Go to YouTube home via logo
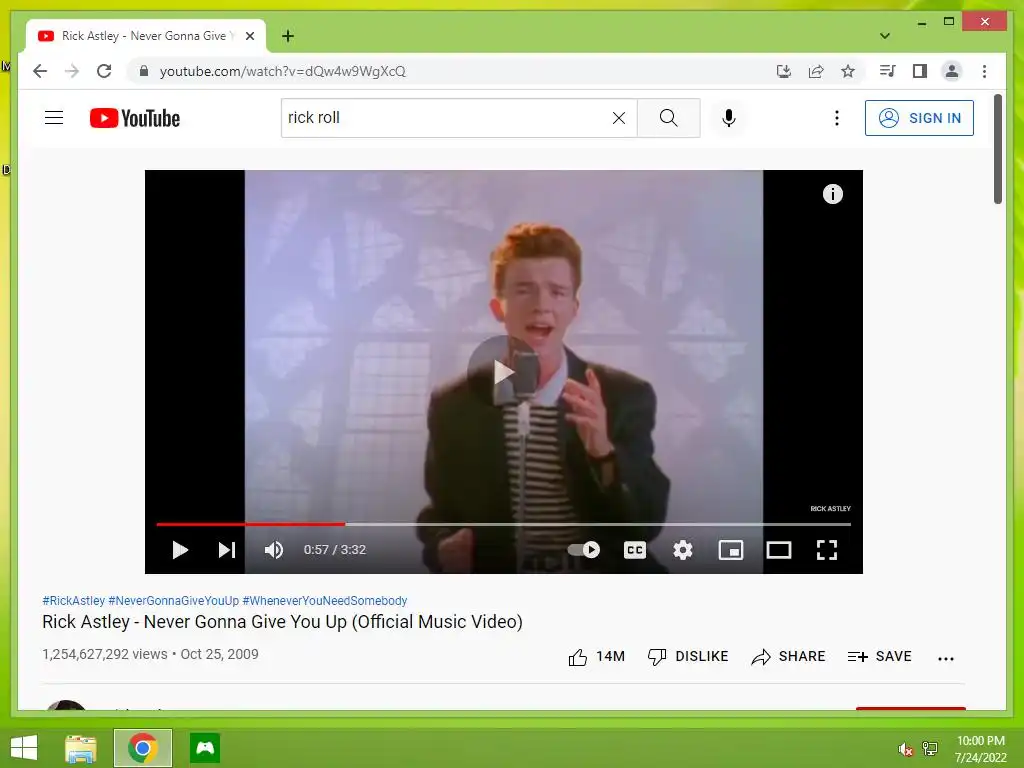The image size is (1024, 768). pos(135,118)
